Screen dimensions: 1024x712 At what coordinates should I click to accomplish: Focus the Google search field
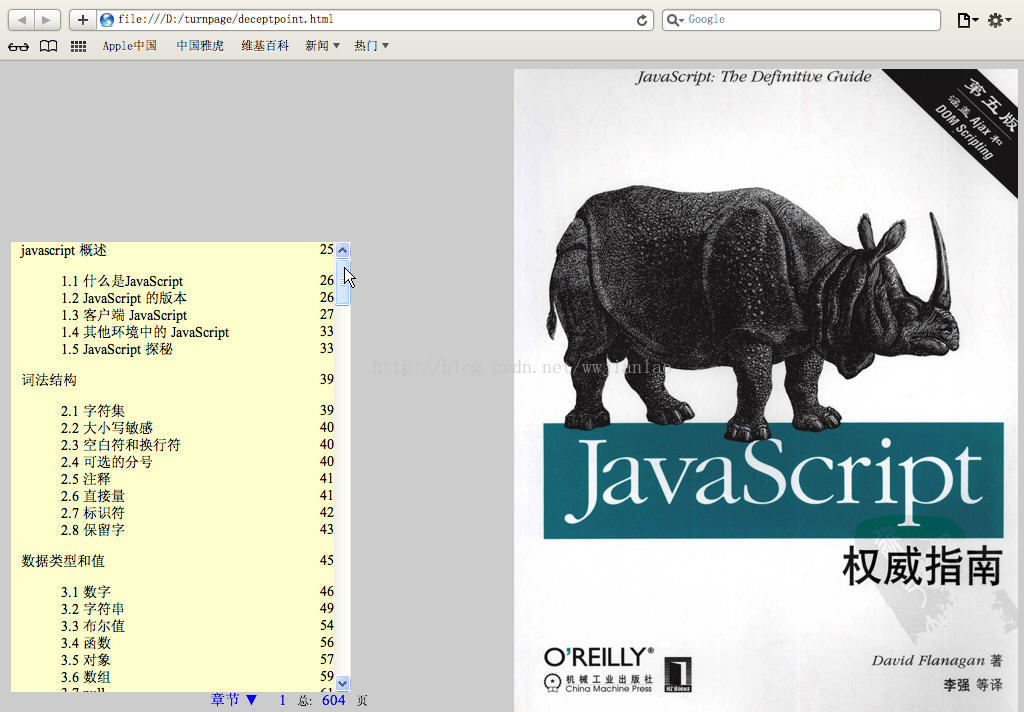801,20
